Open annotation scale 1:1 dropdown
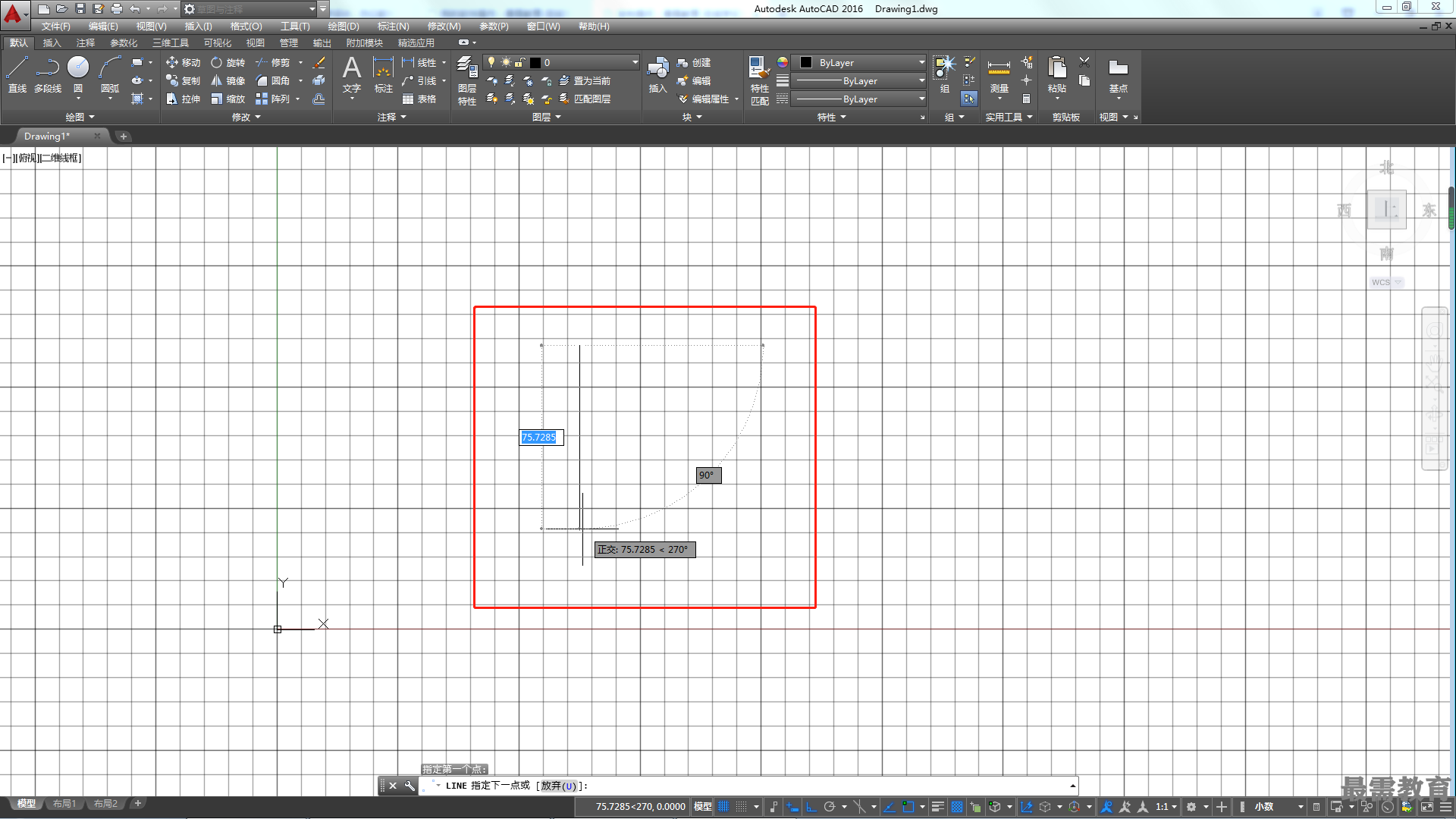The image size is (1456, 819). tap(1166, 807)
